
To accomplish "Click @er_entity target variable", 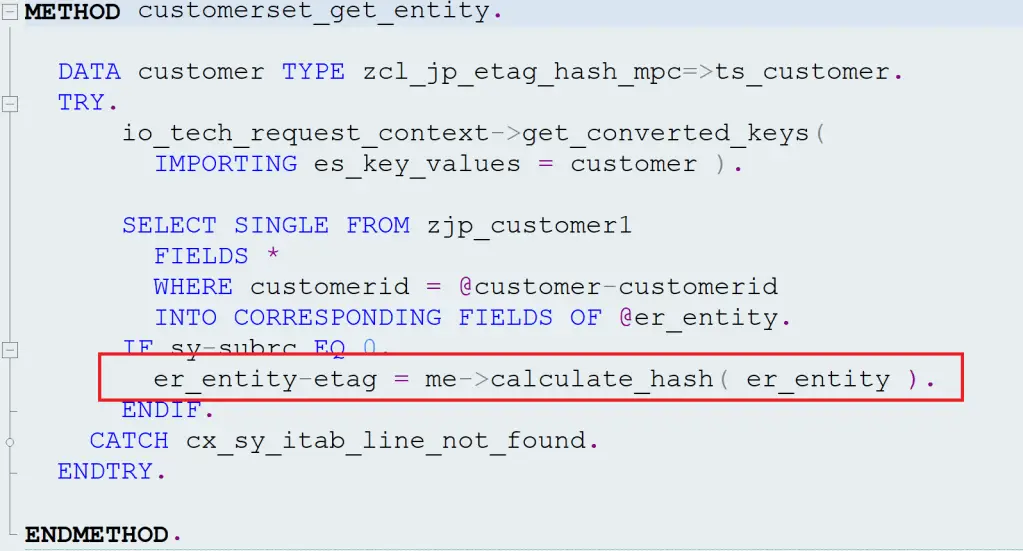I will click(699, 318).
